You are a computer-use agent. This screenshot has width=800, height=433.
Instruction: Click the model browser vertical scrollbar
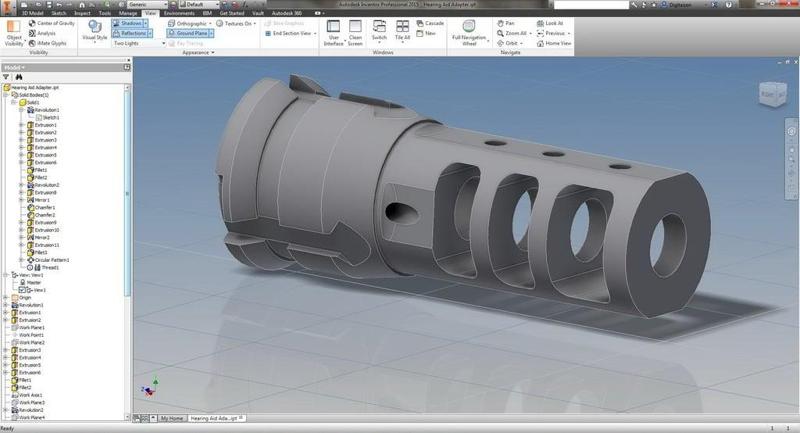point(128,194)
